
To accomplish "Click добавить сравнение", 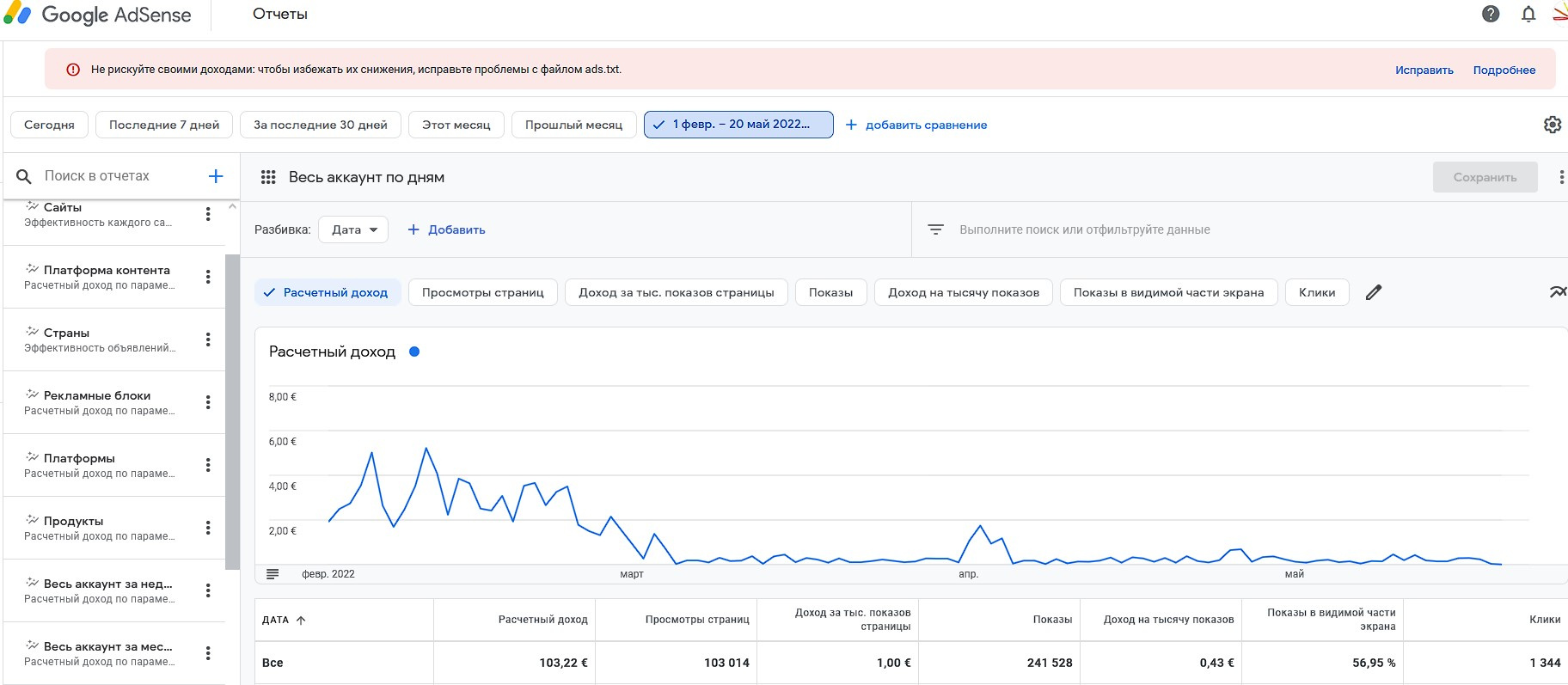I will 916,125.
